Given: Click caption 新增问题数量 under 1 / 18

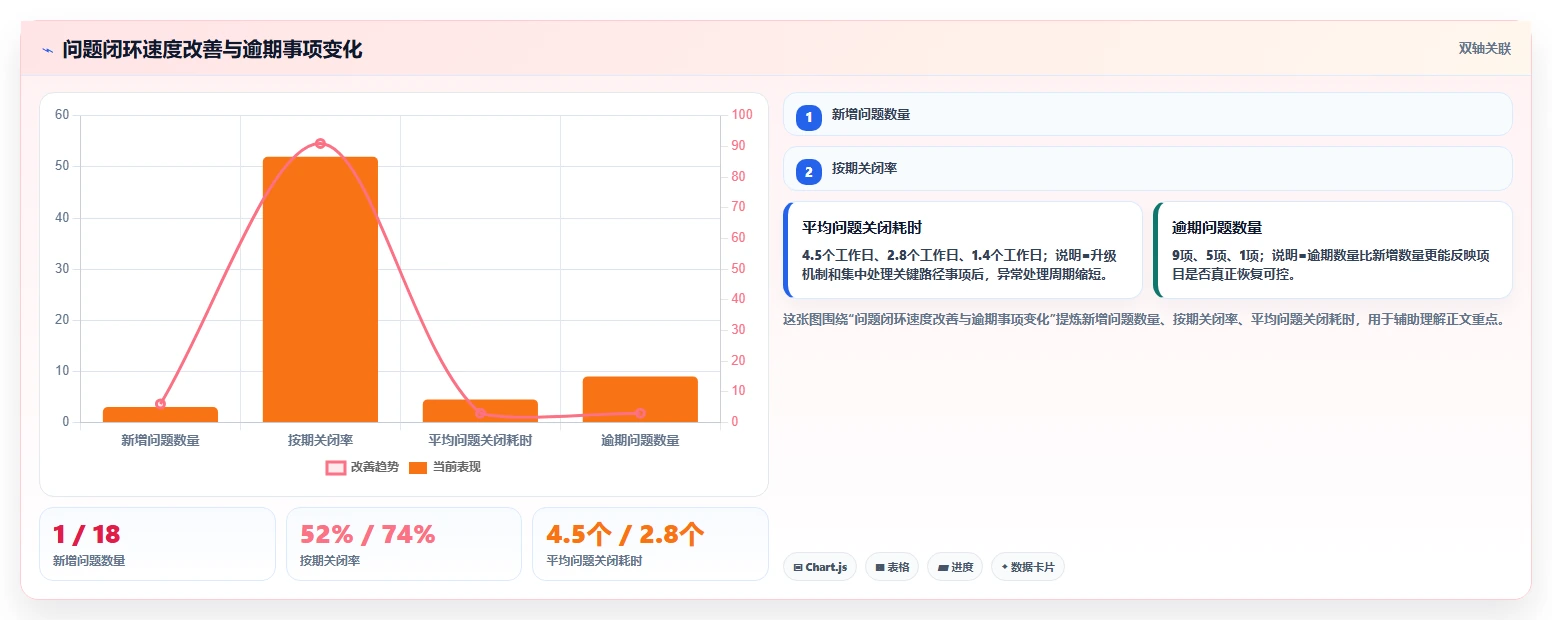Looking at the screenshot, I should (89, 561).
